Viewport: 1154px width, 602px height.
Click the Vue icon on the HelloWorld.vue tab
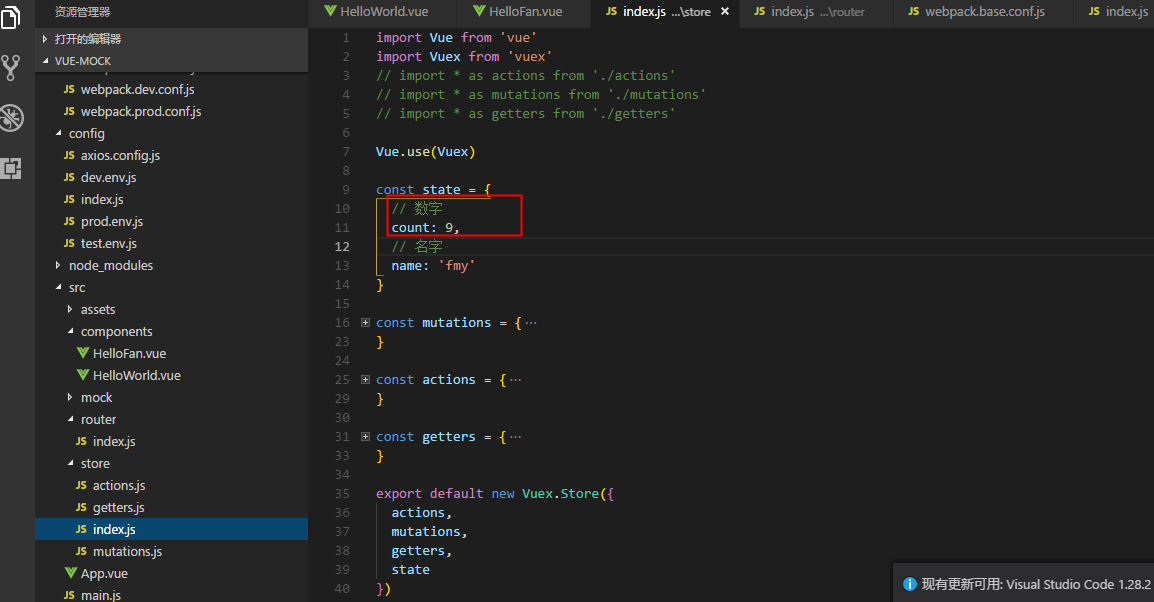(330, 11)
